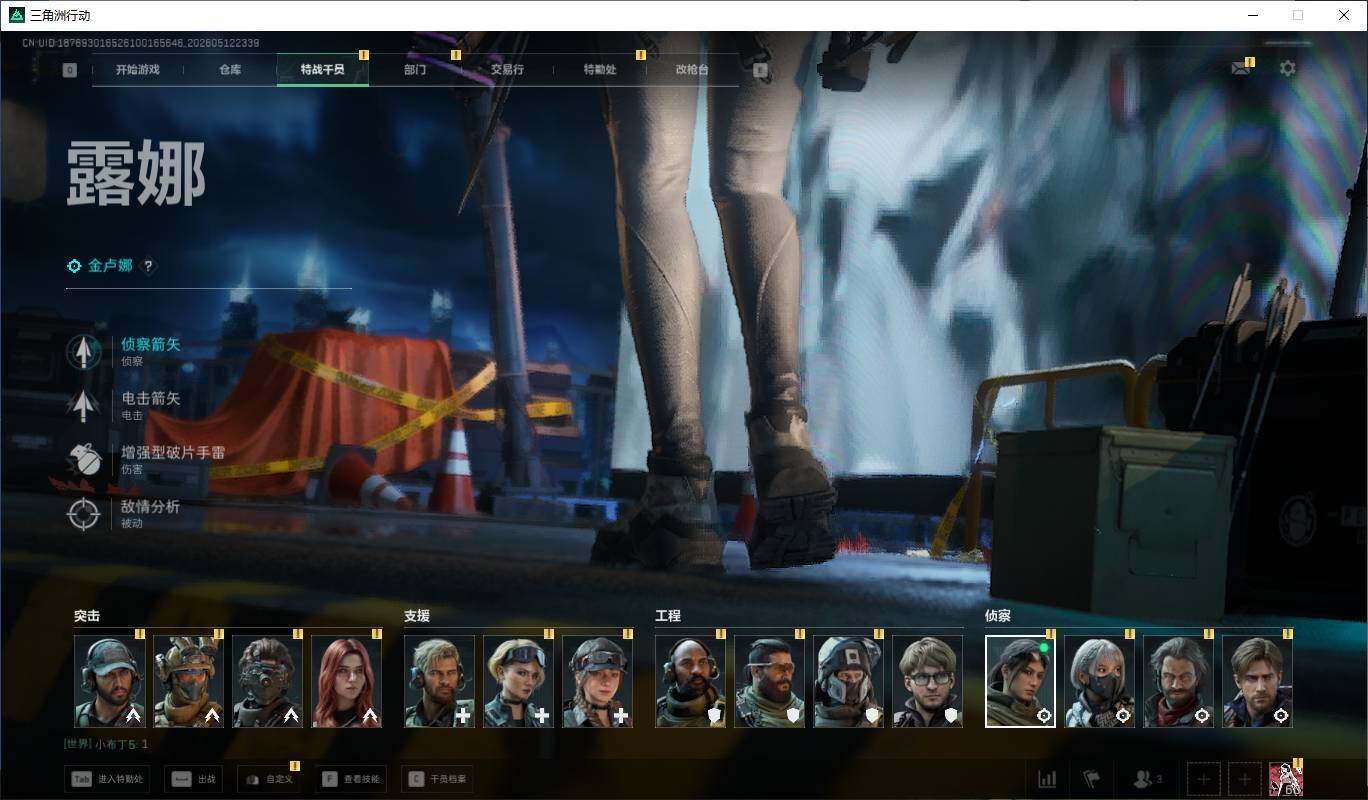Select the 侦察箭矢 skill icon
Image resolution: width=1368 pixels, height=800 pixels.
tap(84, 352)
